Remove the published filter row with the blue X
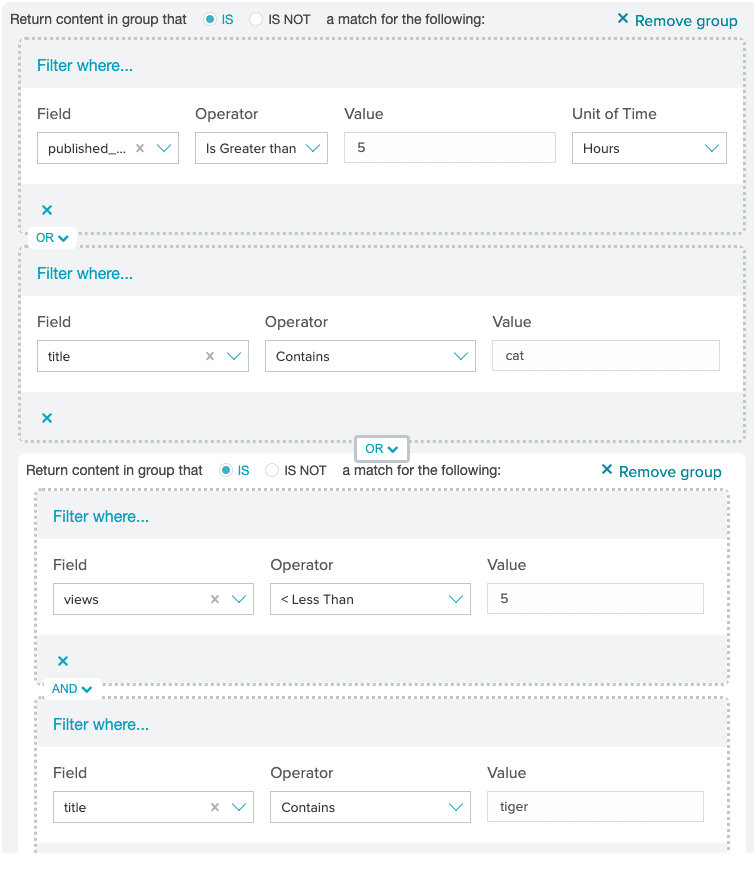 pos(47,210)
